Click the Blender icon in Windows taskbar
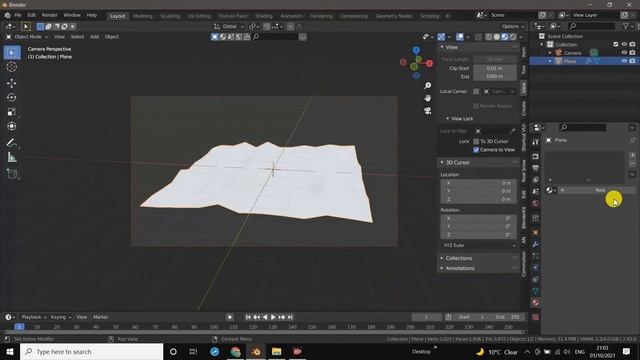Screen dimensions: 640x360 [x=256, y=351]
